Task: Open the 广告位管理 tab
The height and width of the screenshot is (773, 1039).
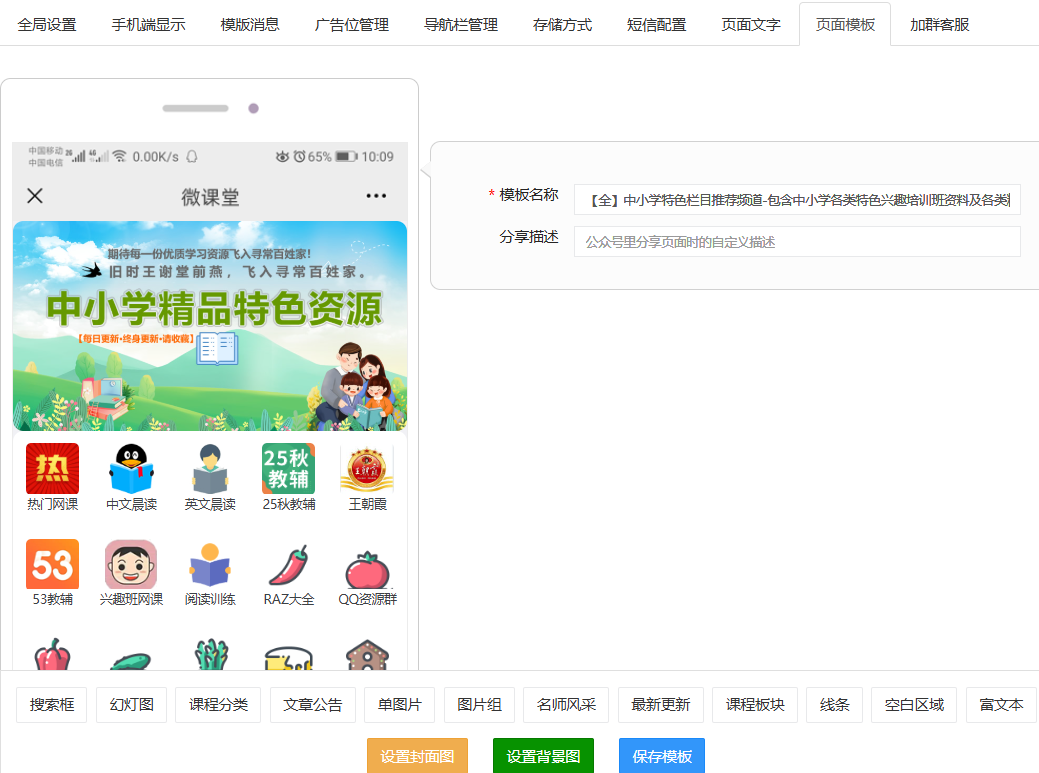Action: 351,25
